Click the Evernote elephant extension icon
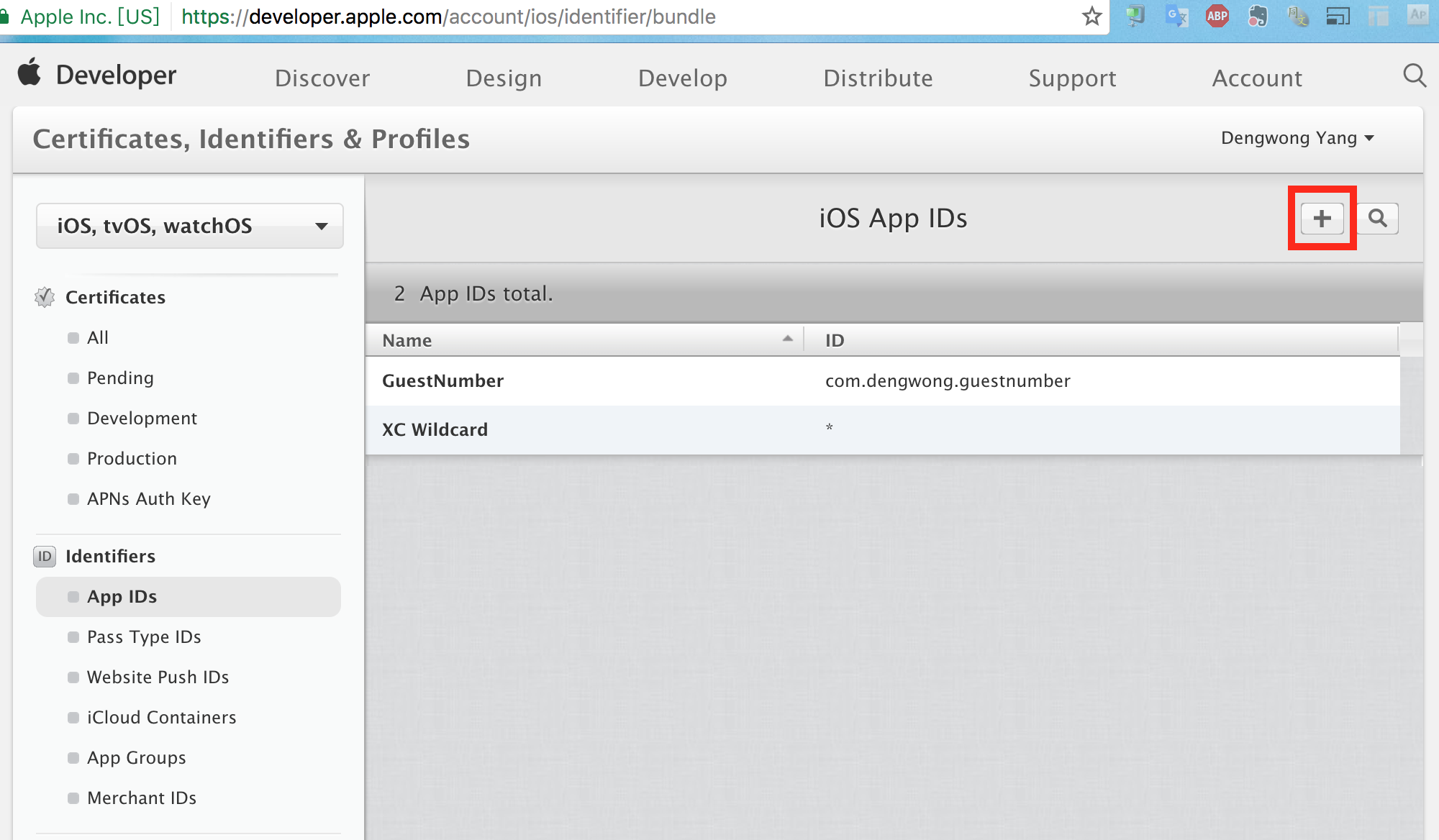This screenshot has height=840, width=1439. (x=1258, y=16)
